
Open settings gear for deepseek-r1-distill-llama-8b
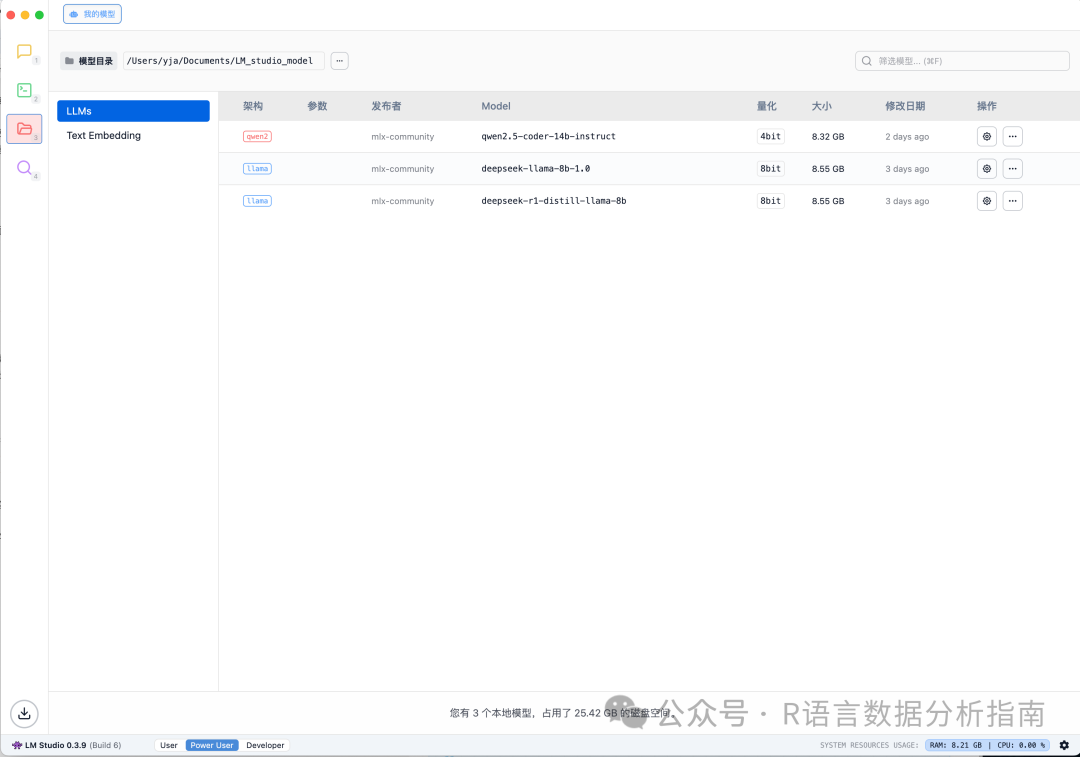[986, 201]
